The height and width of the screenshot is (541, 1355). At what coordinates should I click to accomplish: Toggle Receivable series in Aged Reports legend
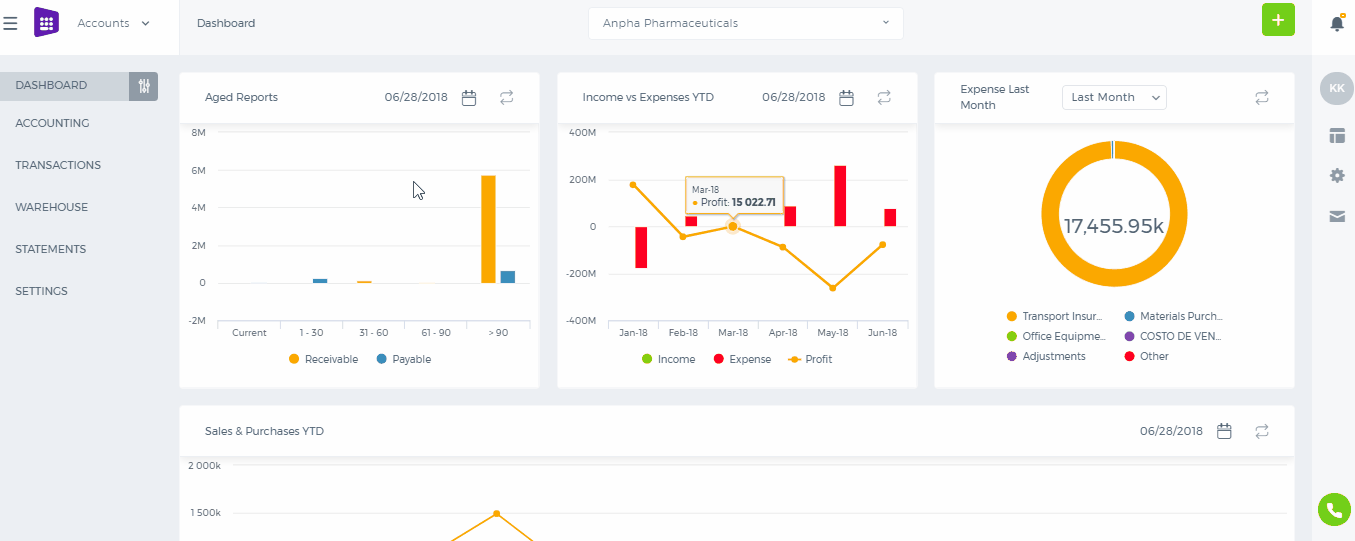coord(323,359)
